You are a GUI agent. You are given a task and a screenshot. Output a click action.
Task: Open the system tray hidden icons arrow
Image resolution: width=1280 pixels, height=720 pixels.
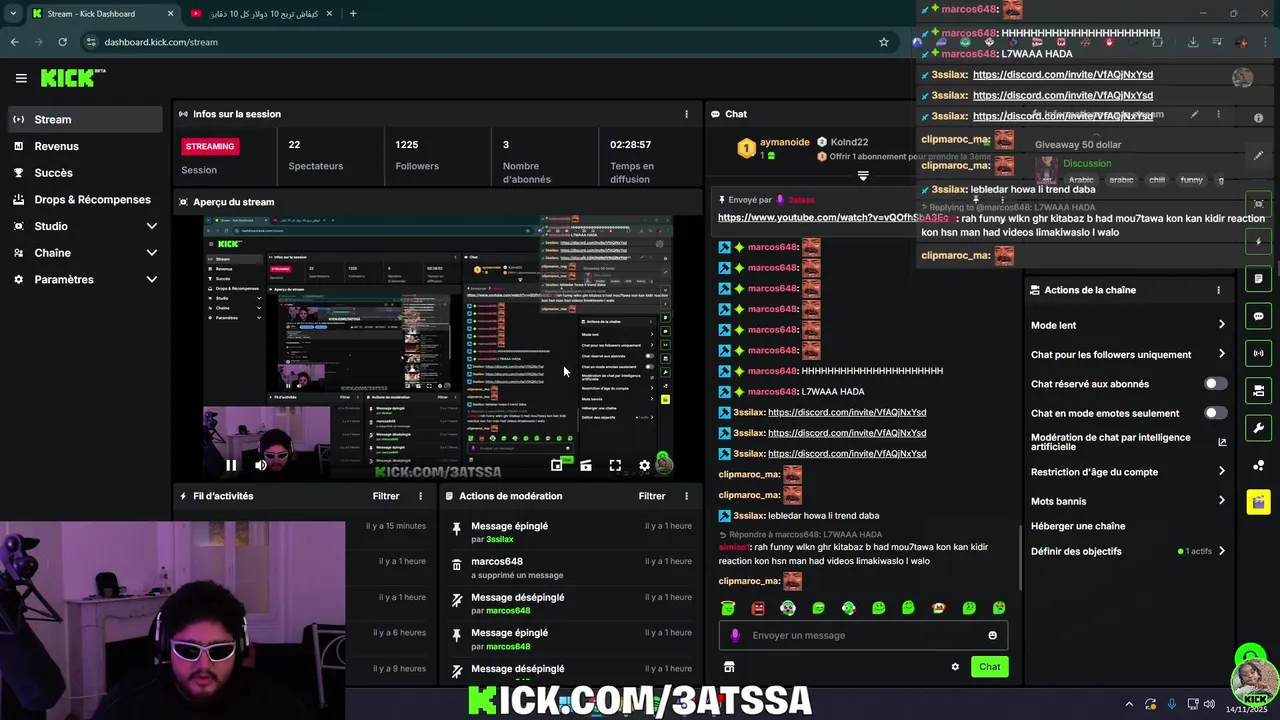click(1129, 704)
